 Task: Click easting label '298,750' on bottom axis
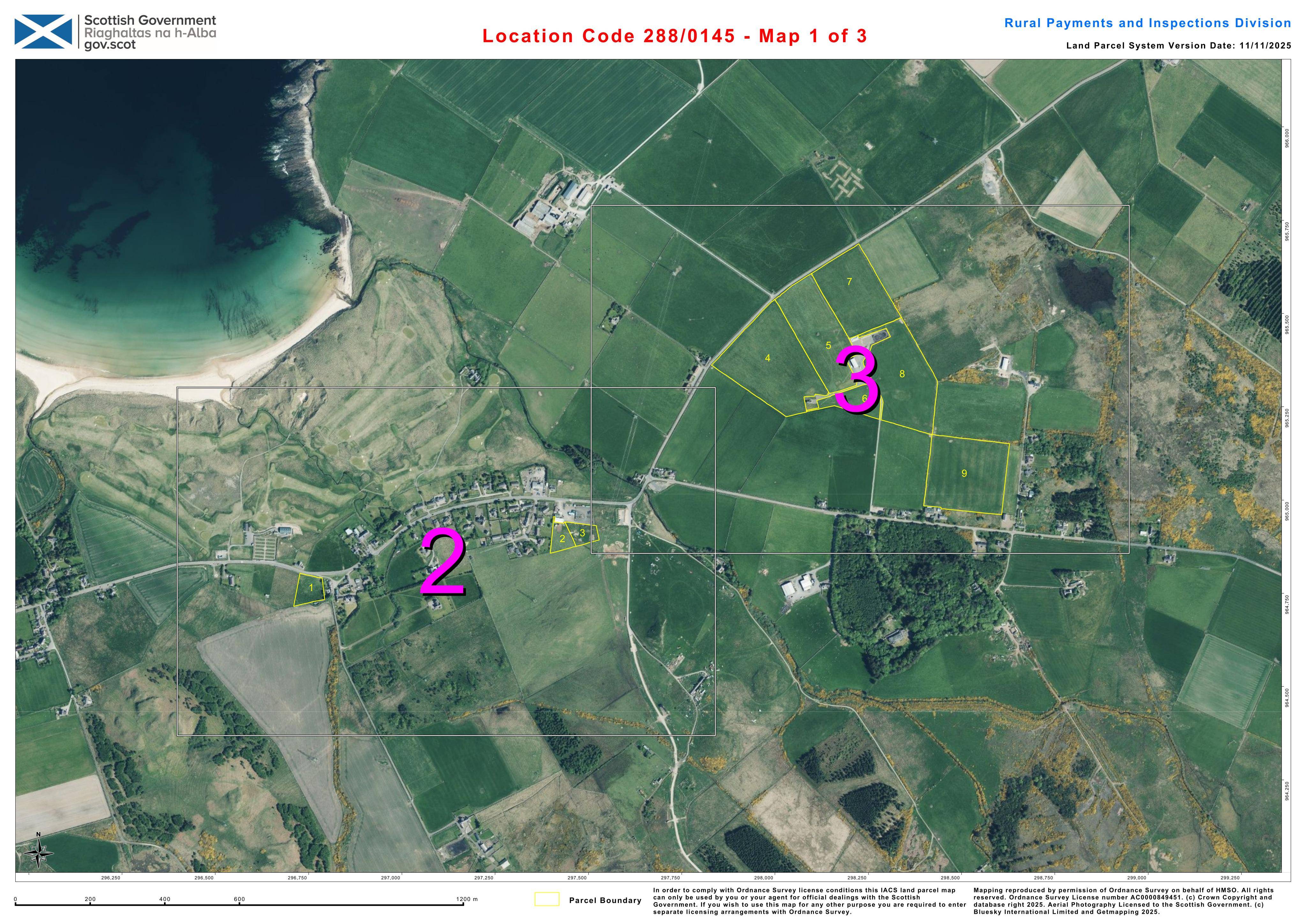coord(1043,878)
